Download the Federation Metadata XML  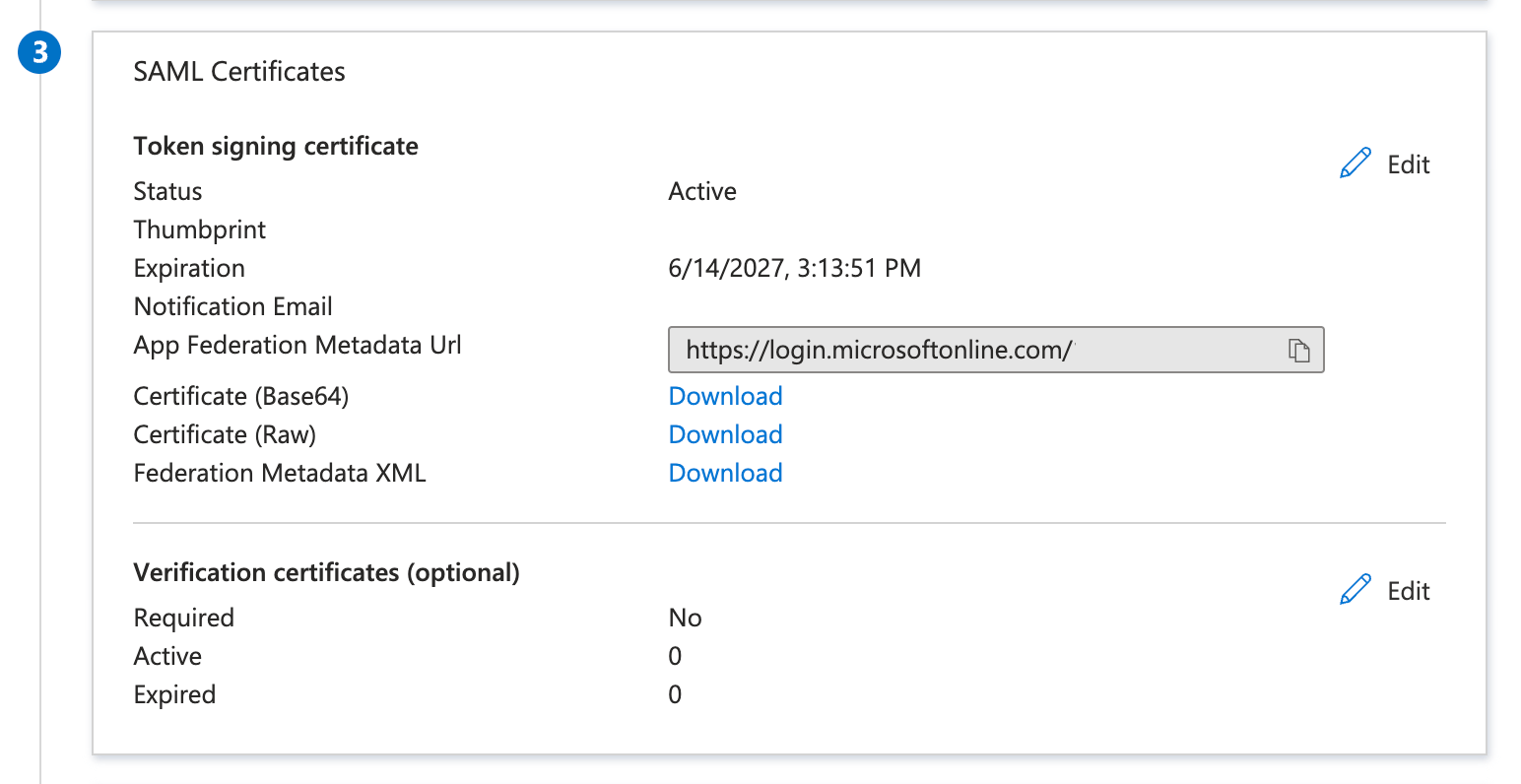click(725, 473)
